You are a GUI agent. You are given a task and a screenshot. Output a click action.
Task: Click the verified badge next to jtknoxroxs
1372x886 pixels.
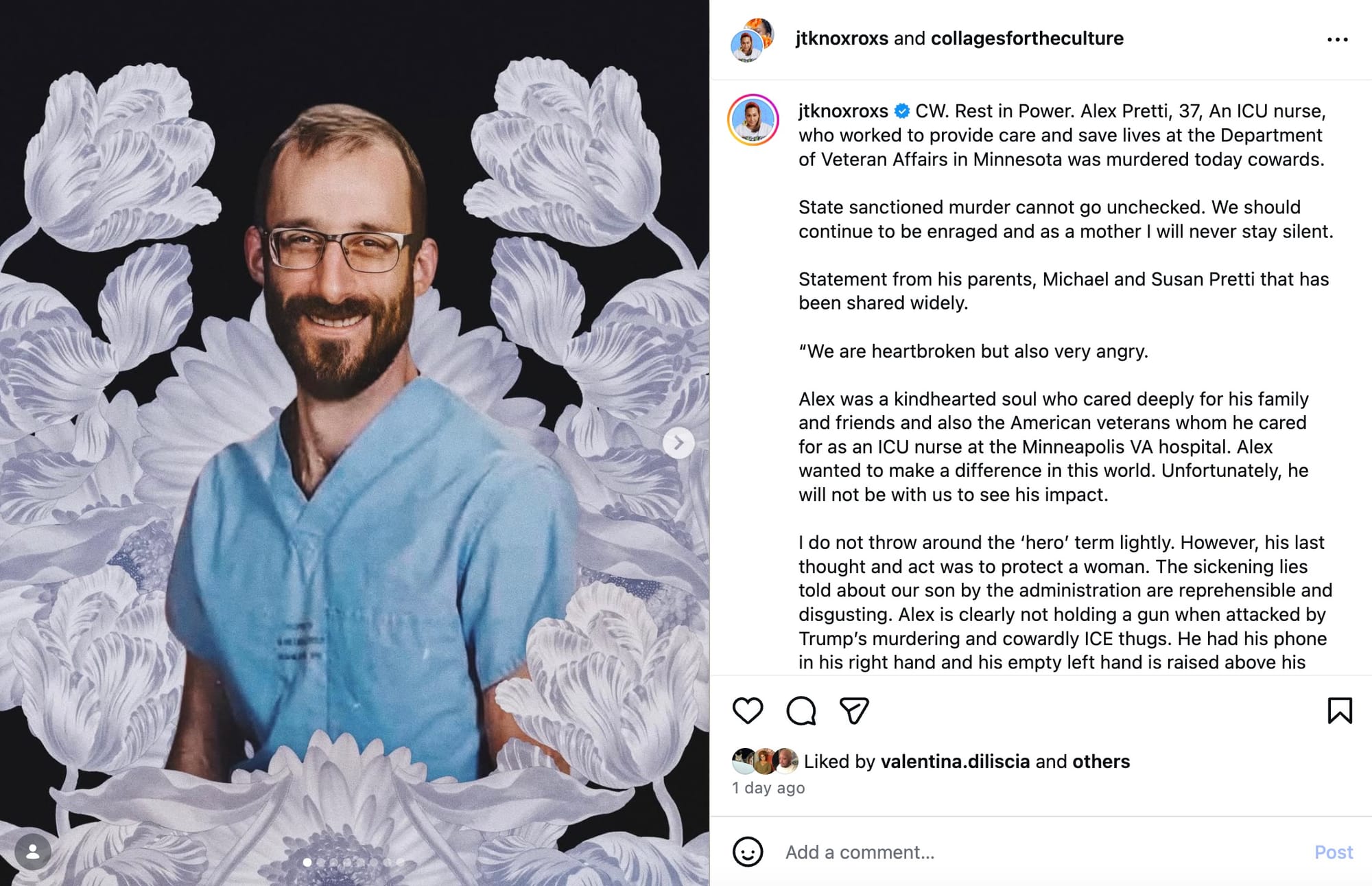coord(902,111)
